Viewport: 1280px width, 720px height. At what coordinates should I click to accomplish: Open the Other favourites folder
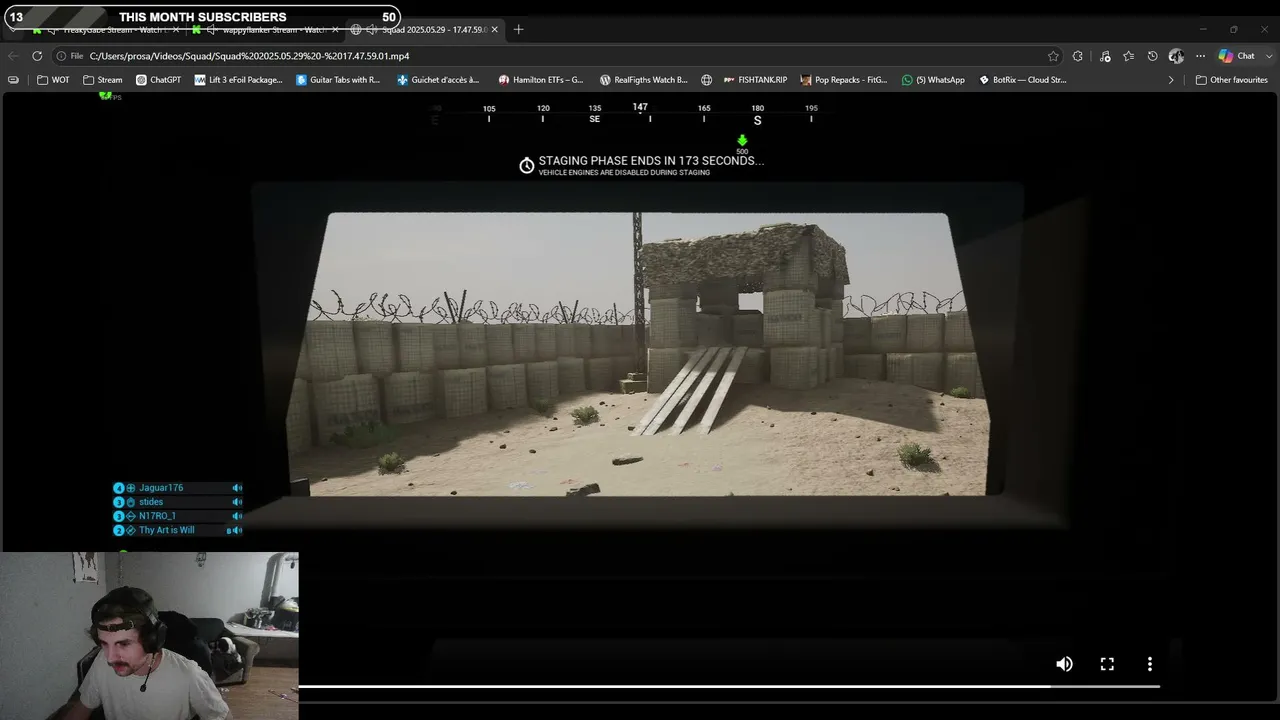(1232, 80)
